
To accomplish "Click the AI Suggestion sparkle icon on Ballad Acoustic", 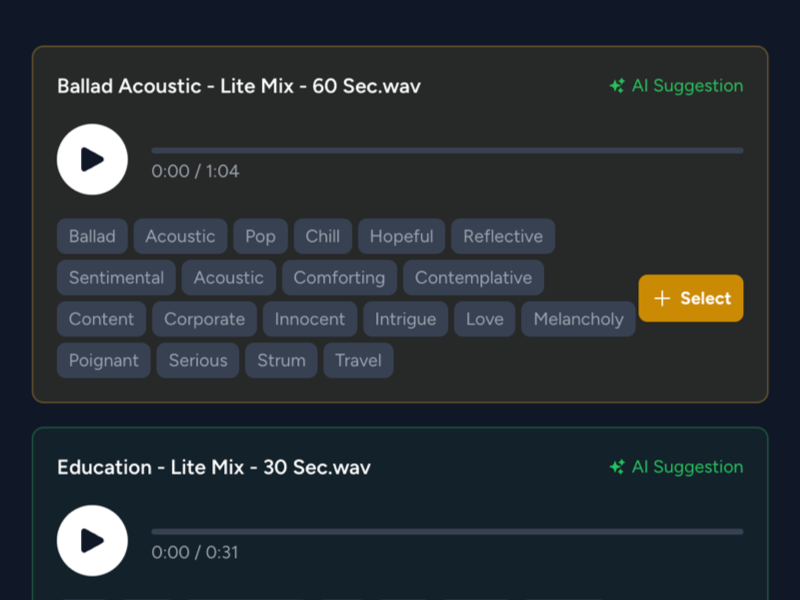I will pos(617,86).
